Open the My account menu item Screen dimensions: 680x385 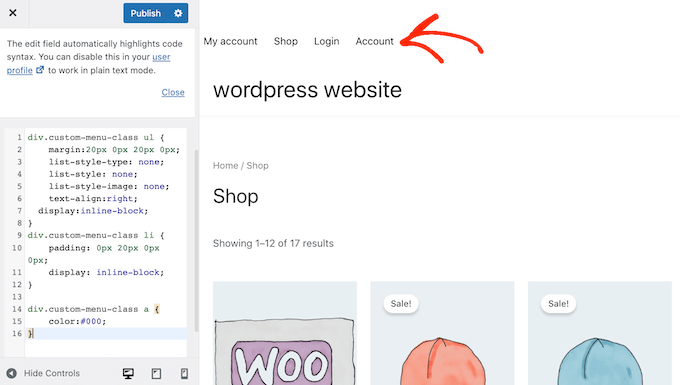pos(230,41)
